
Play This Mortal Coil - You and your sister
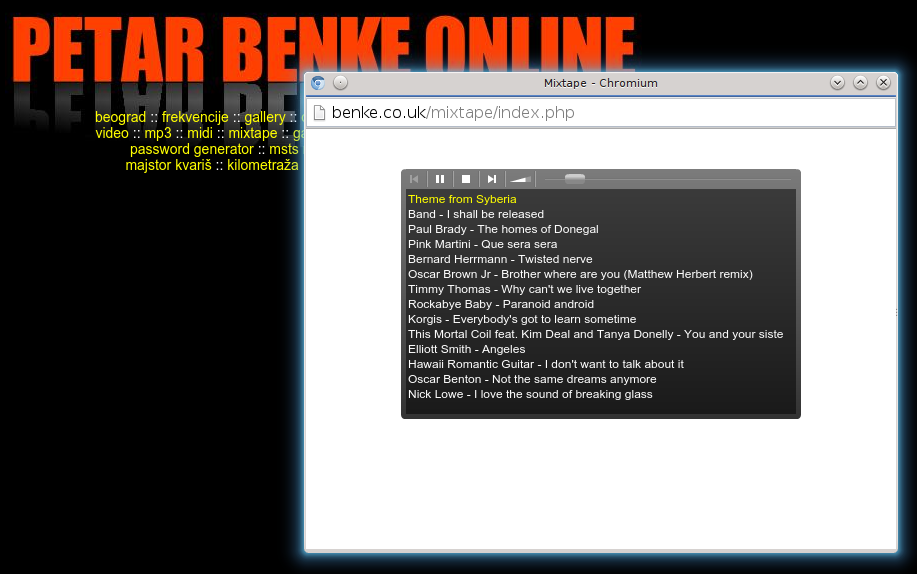[x=595, y=334]
